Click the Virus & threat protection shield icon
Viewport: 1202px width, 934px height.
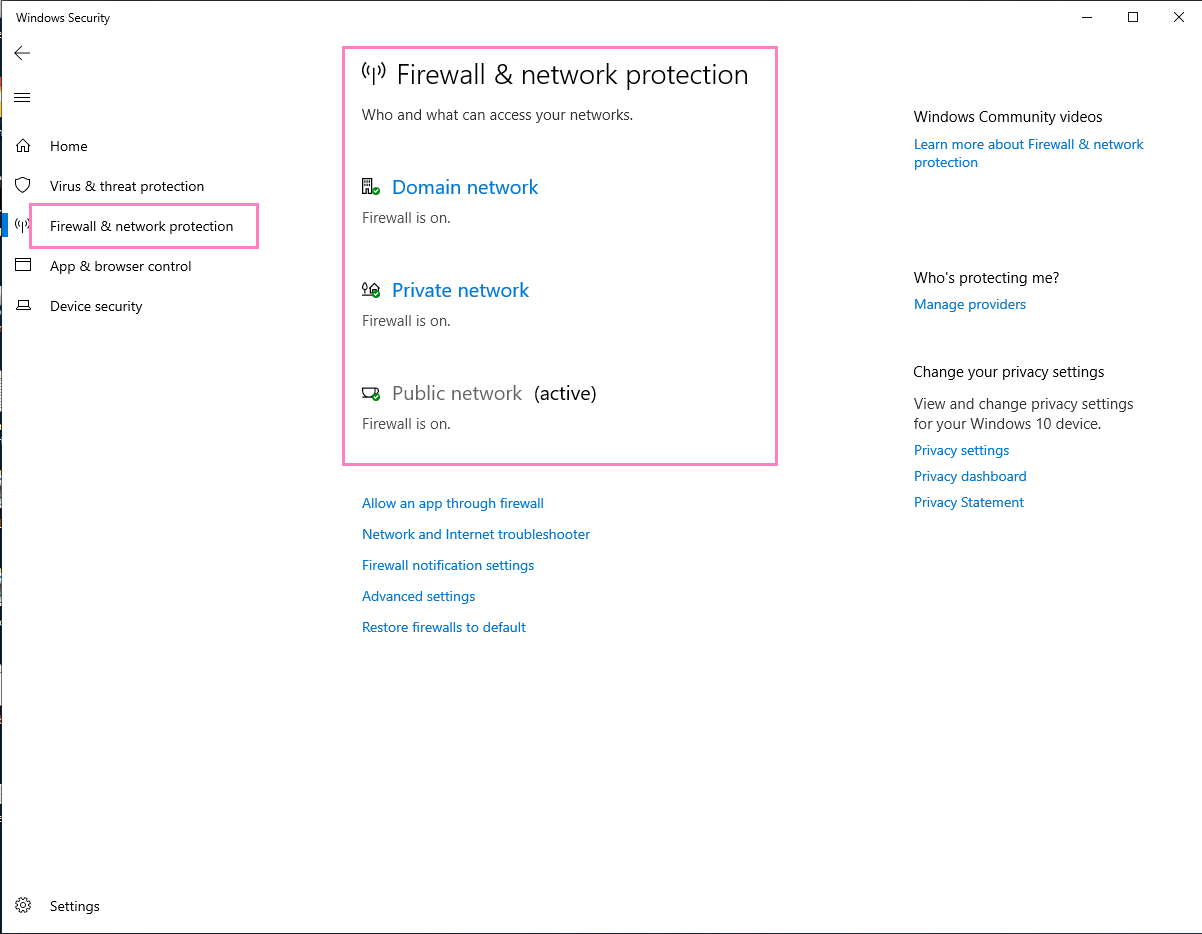[23, 185]
